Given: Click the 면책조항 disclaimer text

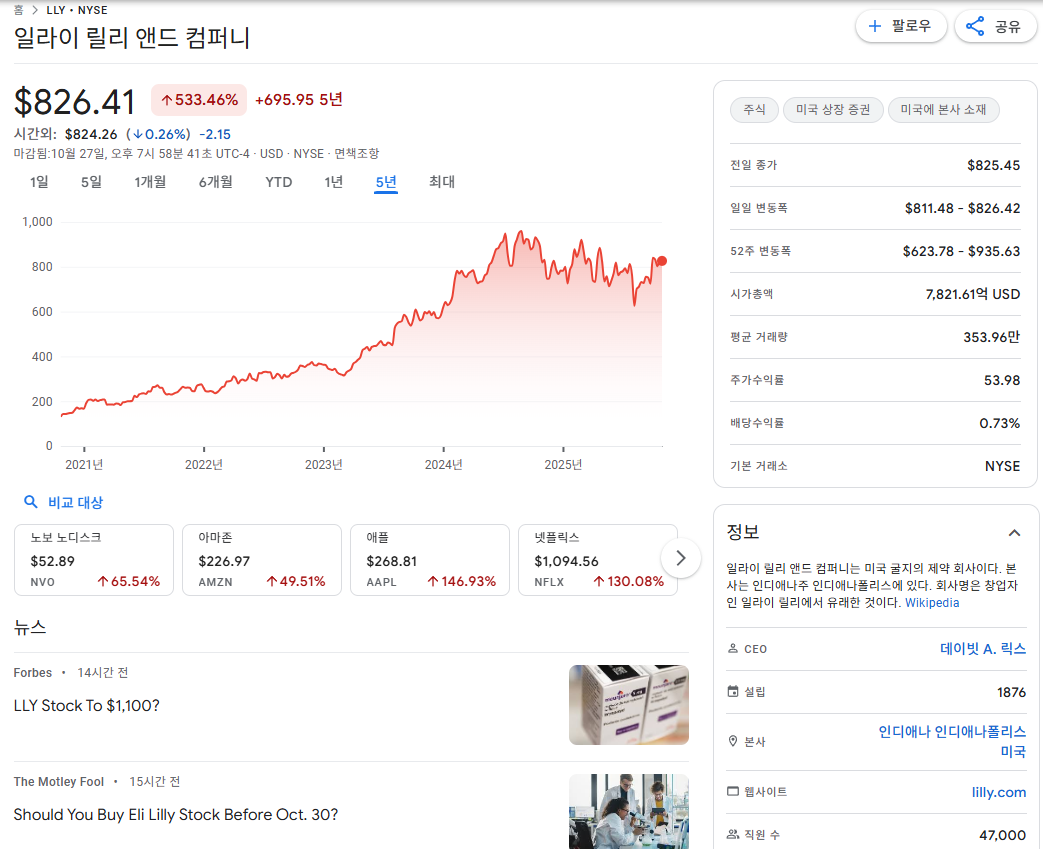Looking at the screenshot, I should pyautogui.click(x=357, y=154).
